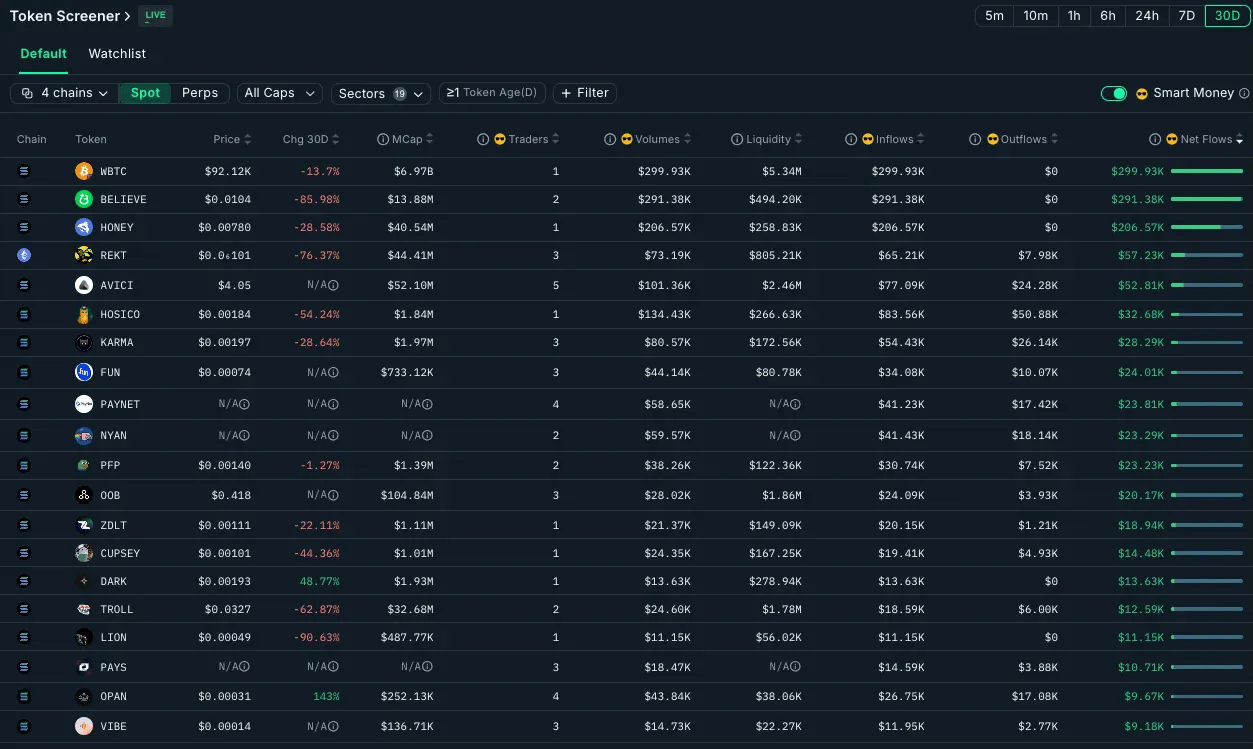This screenshot has width=1253, height=749.
Task: Click the LION token name
Action: pos(114,637)
